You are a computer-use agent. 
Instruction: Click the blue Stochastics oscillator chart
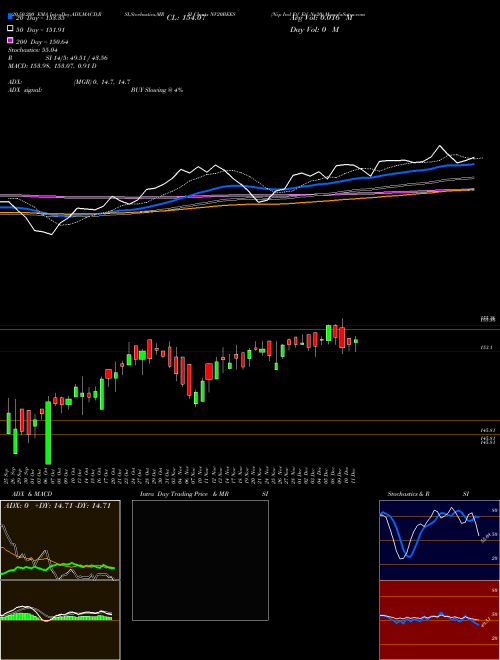(x=439, y=540)
